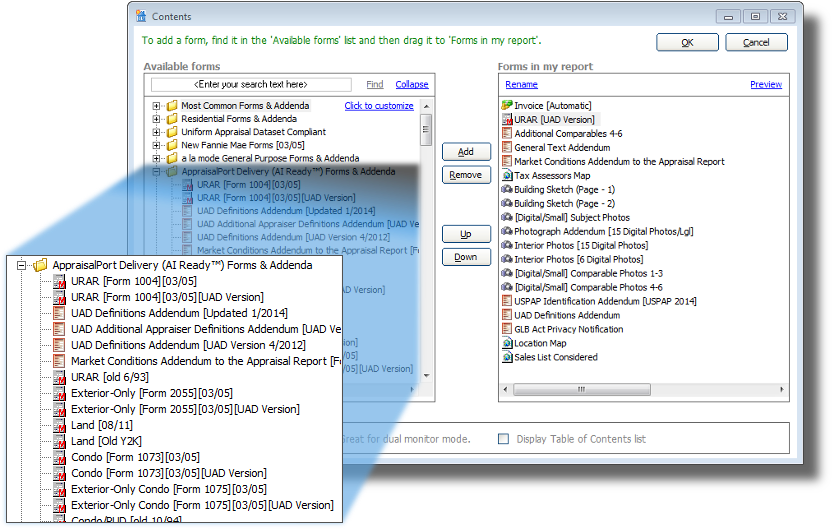The image size is (832, 529).
Task: Click the Sales List Considered icon
Action: tap(507, 357)
